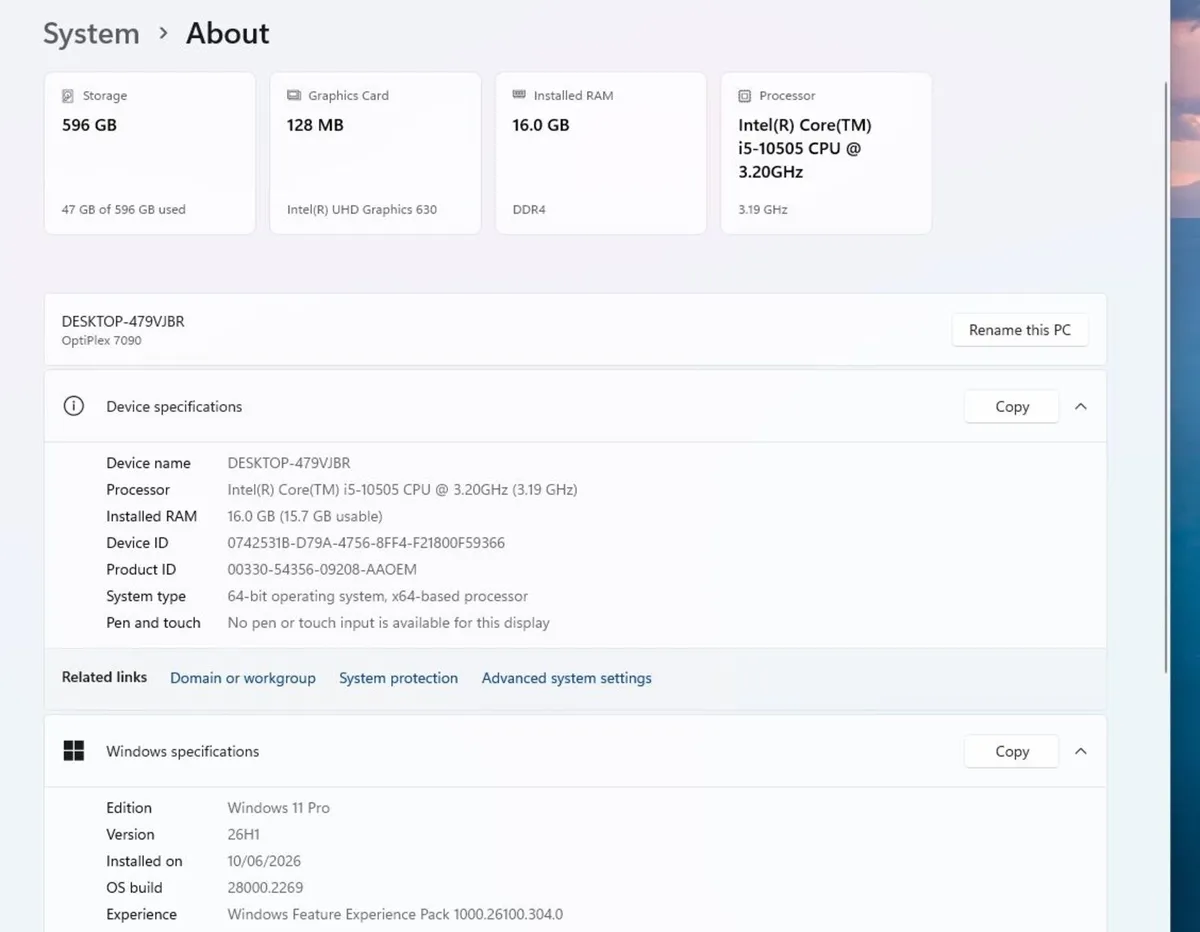Click the About breadcrumb title

[228, 34]
